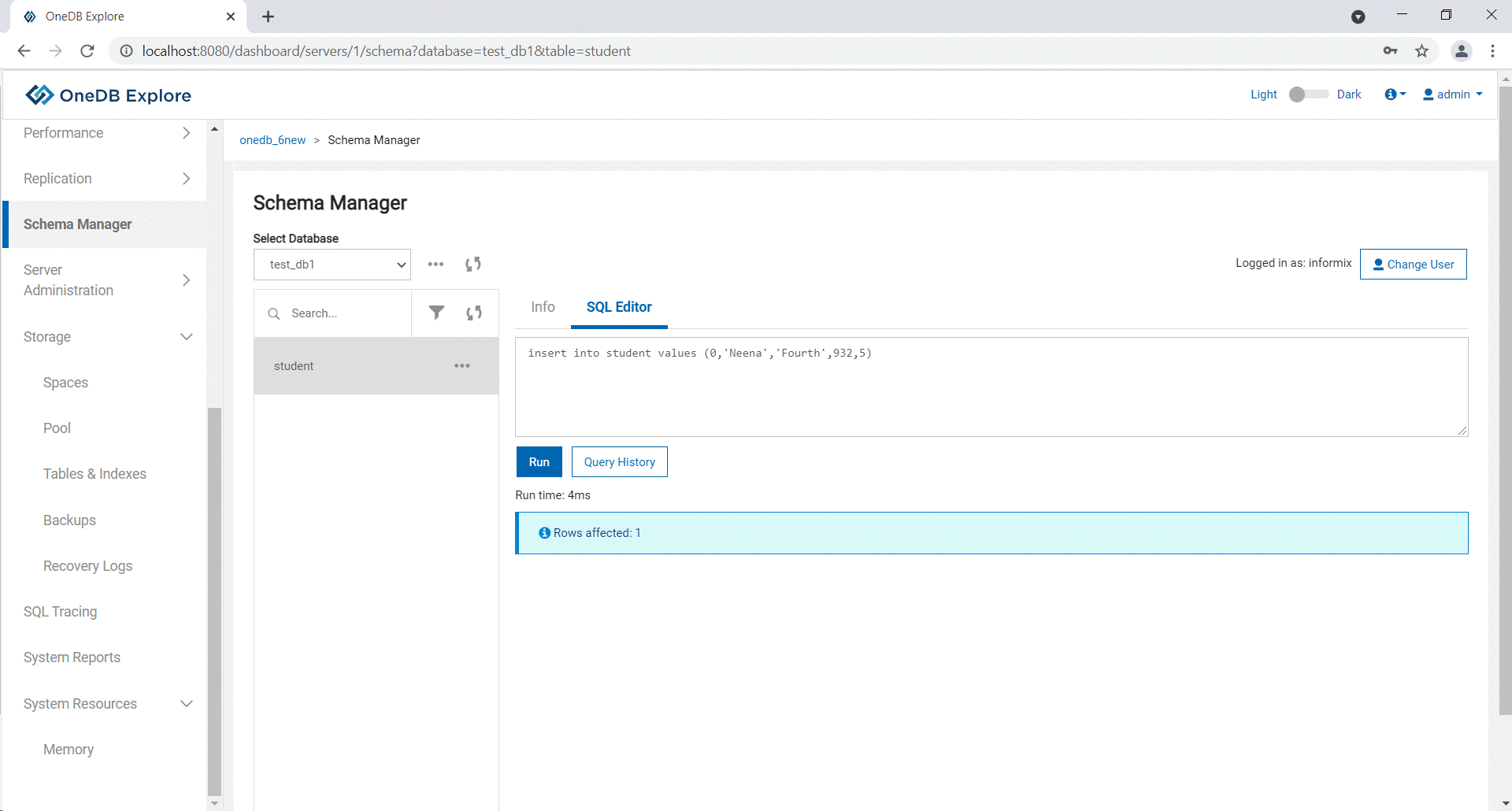Open Recovery Logs page
Viewport: 1512px width, 811px height.
click(x=87, y=566)
